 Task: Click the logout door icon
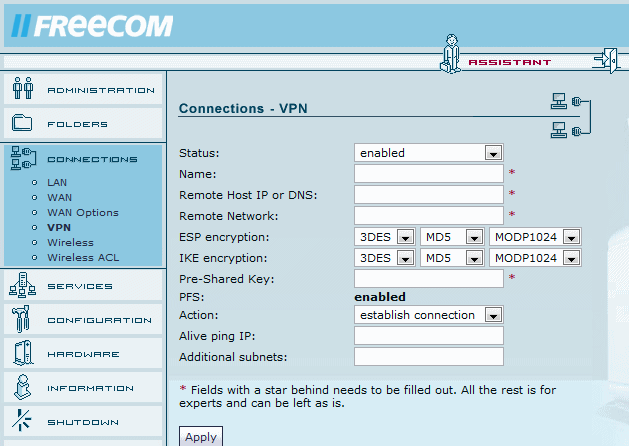(605, 59)
